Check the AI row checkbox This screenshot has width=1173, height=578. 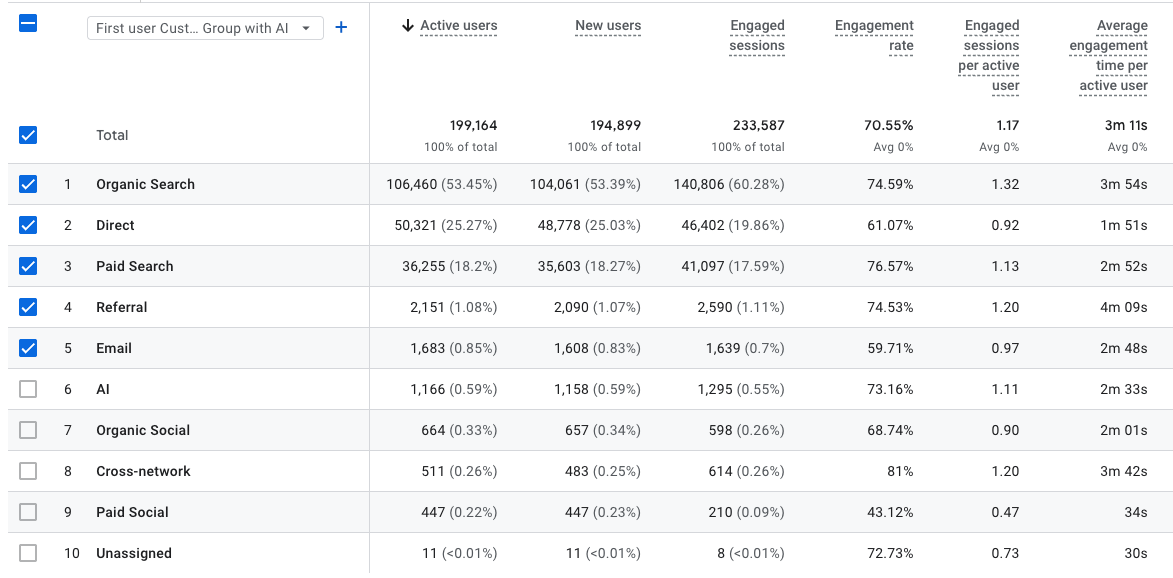(28, 389)
